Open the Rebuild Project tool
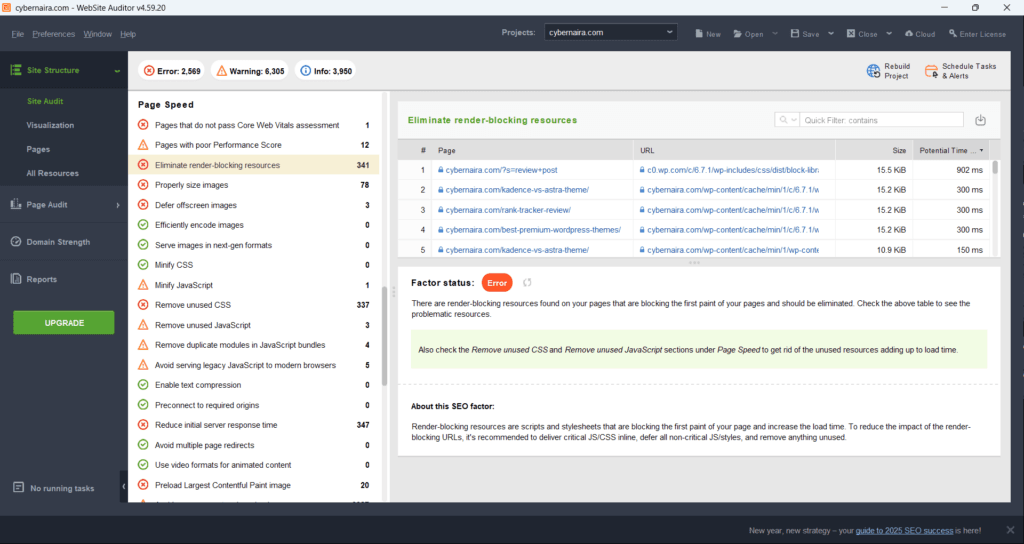The height and width of the screenshot is (544, 1024). 888,71
